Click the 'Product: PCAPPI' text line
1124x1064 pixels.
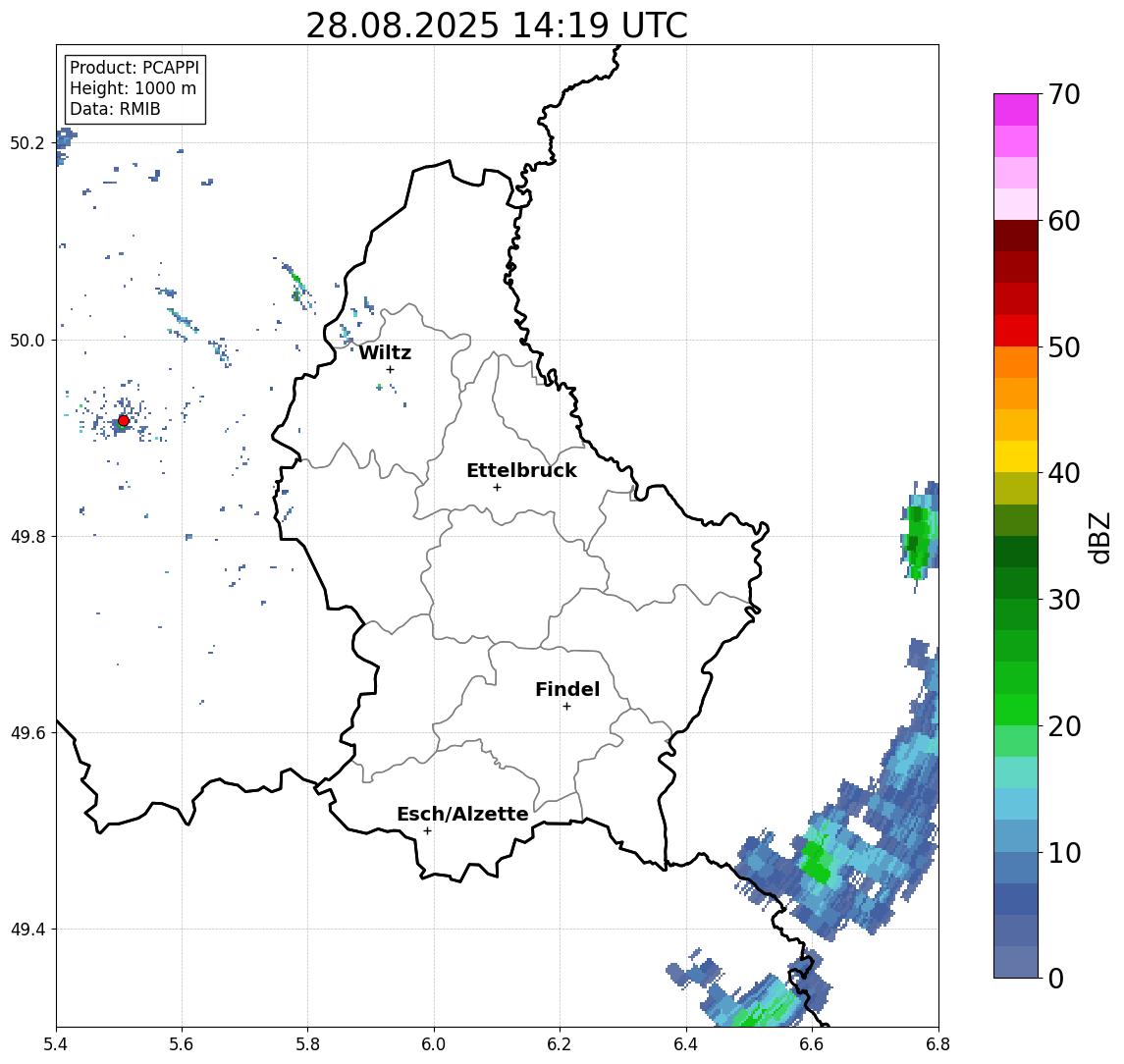click(134, 68)
